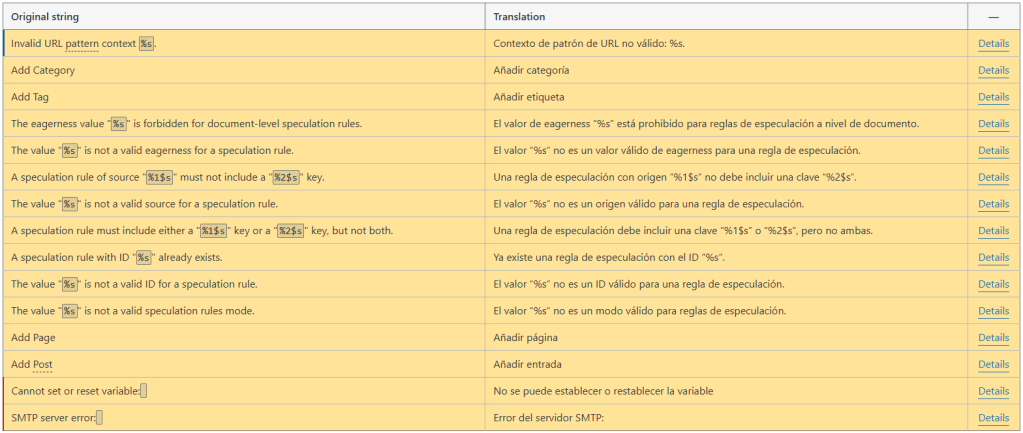
Task: Open Details for 'already exists' speculation rule row
Action: pos(992,258)
